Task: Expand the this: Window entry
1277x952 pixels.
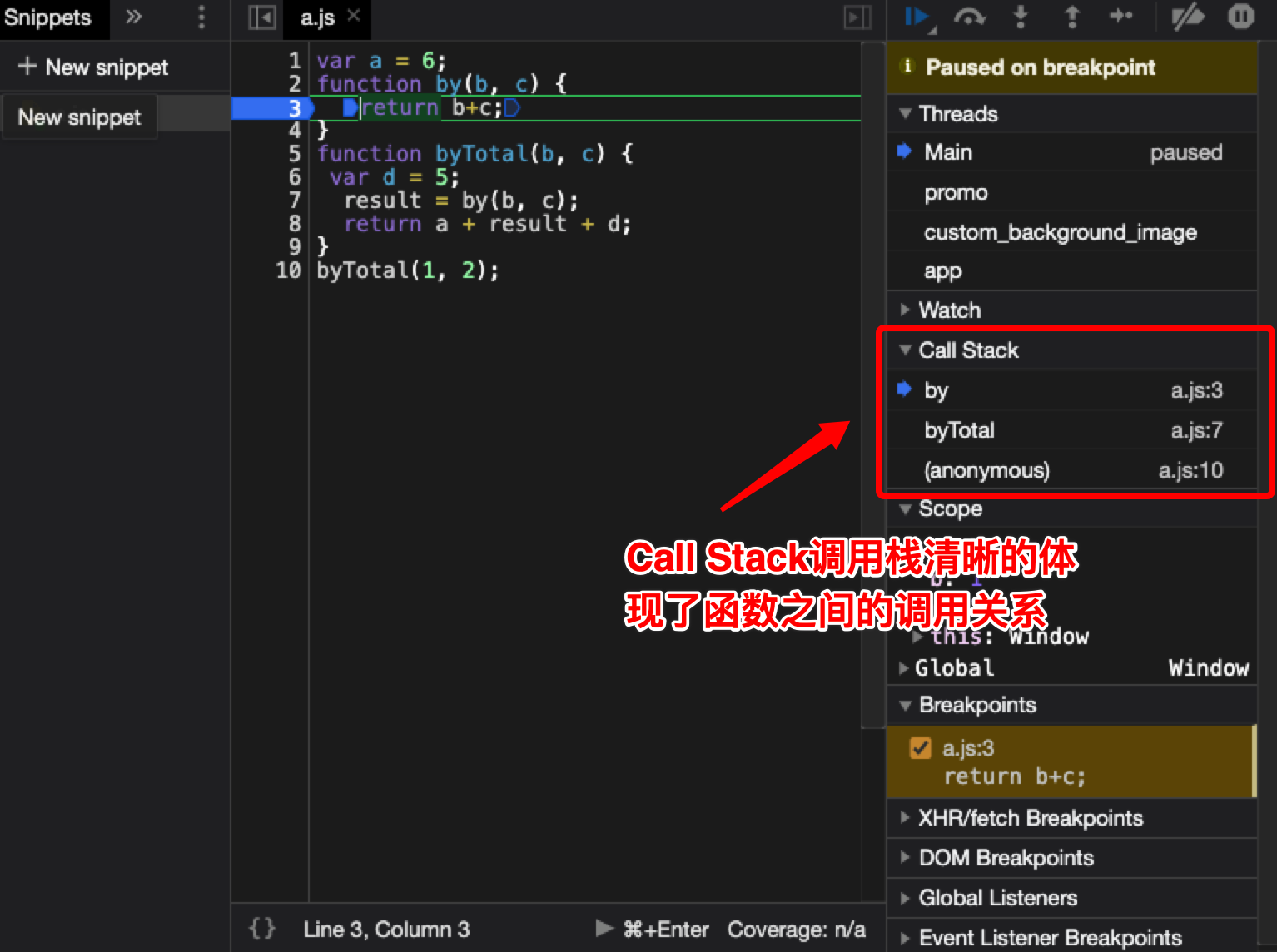Action: [917, 637]
